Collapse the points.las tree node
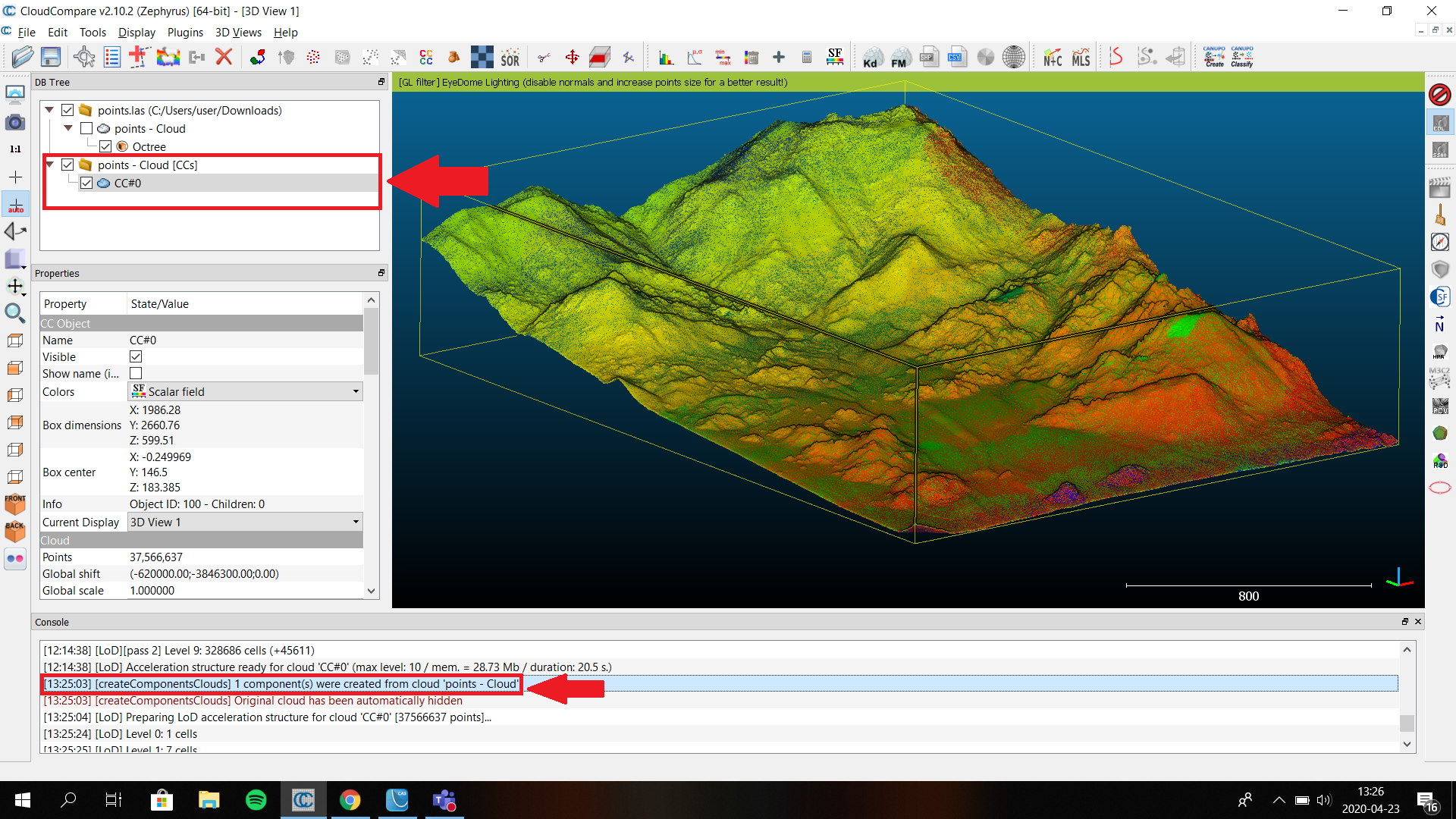1456x819 pixels. 49,110
